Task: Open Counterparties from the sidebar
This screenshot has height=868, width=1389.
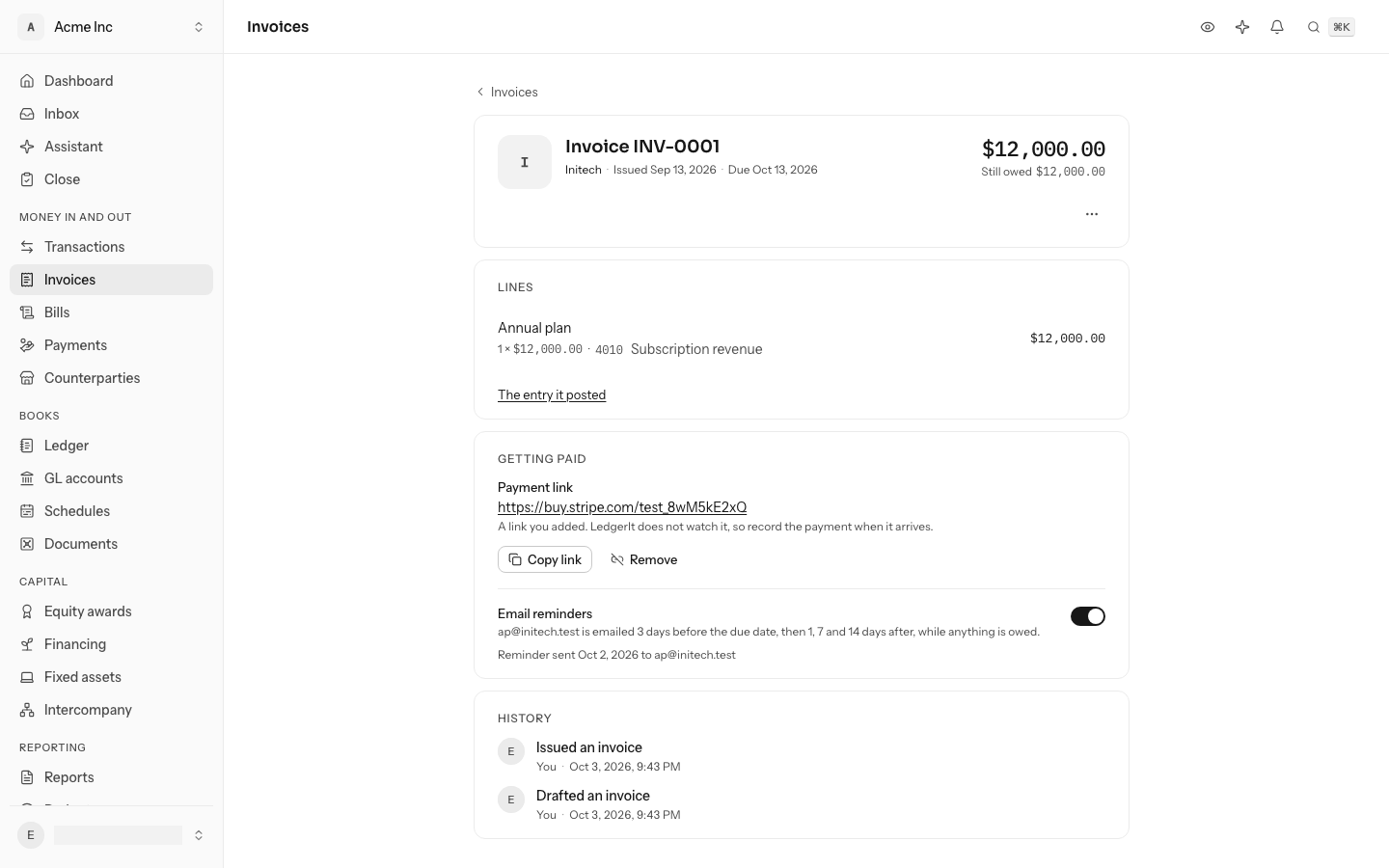Action: tap(112, 378)
